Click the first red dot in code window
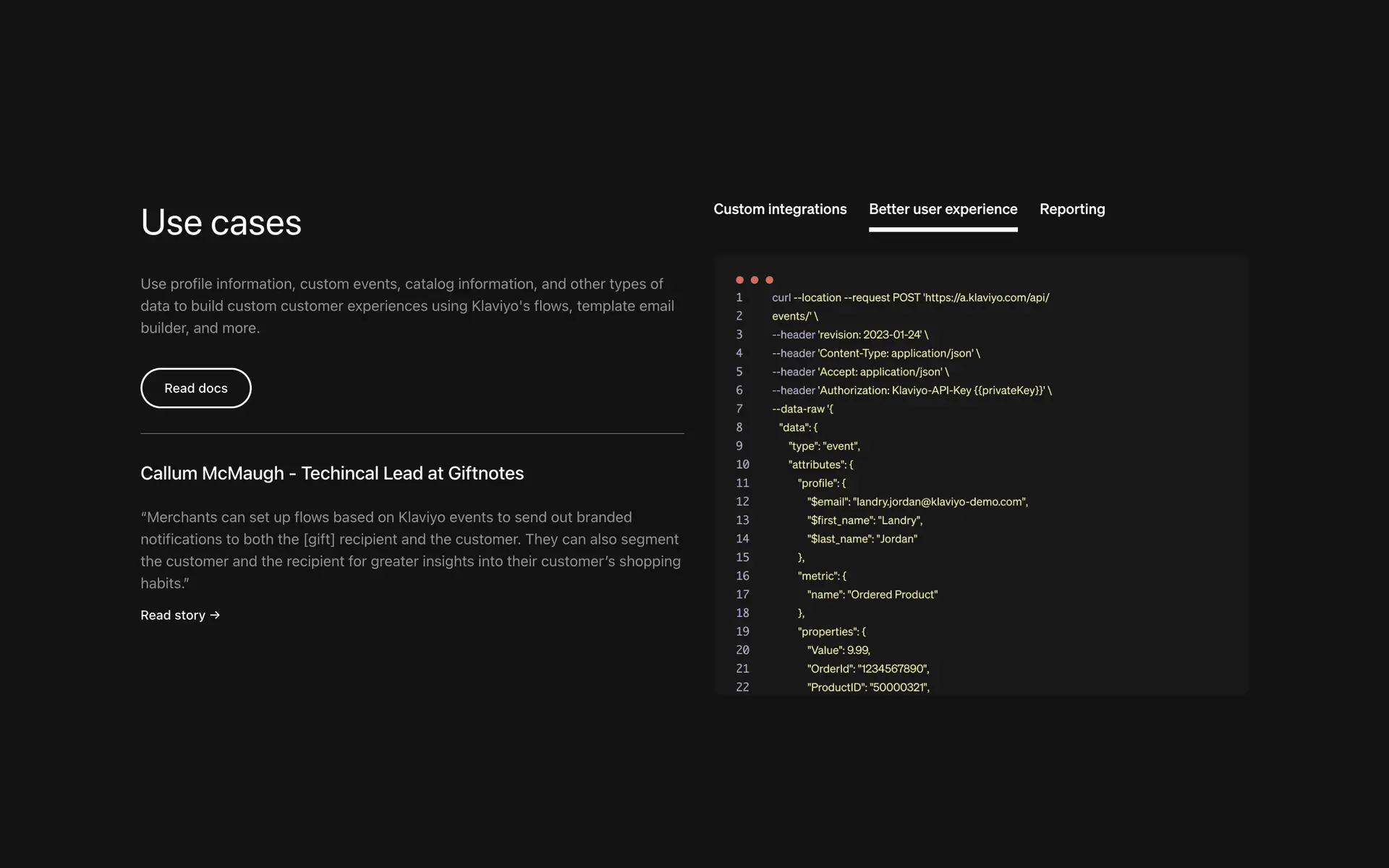 coord(739,280)
